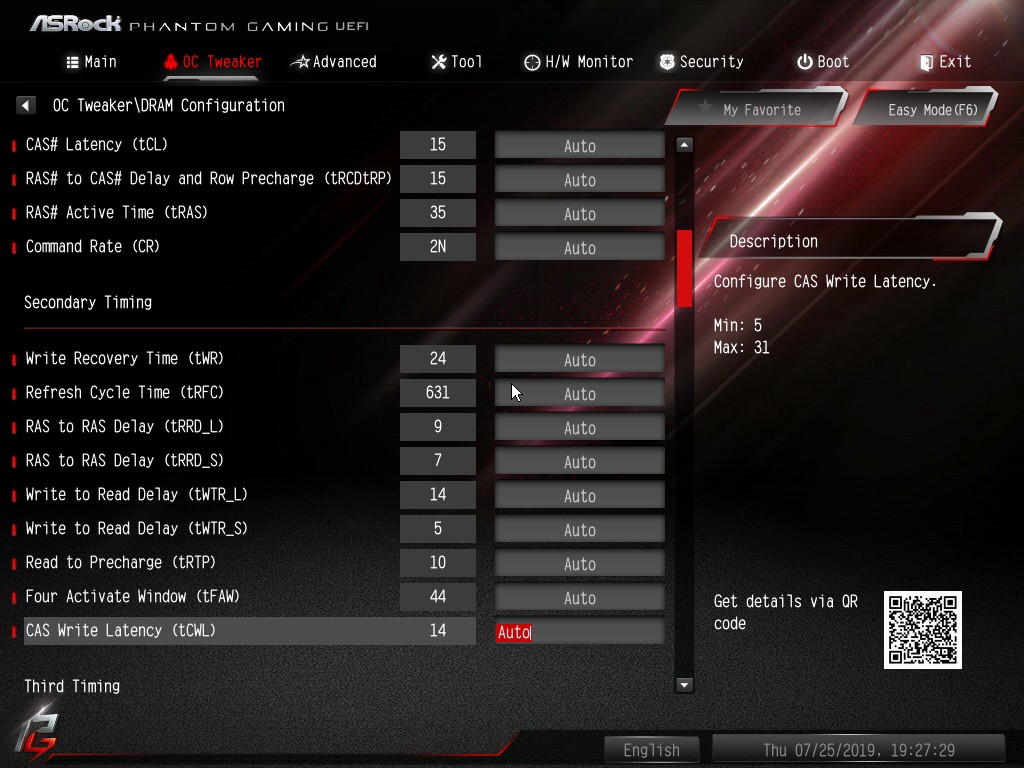Select the Refresh Cycle Time (tRFC) Auto field
The image size is (1024, 768).
click(579, 393)
